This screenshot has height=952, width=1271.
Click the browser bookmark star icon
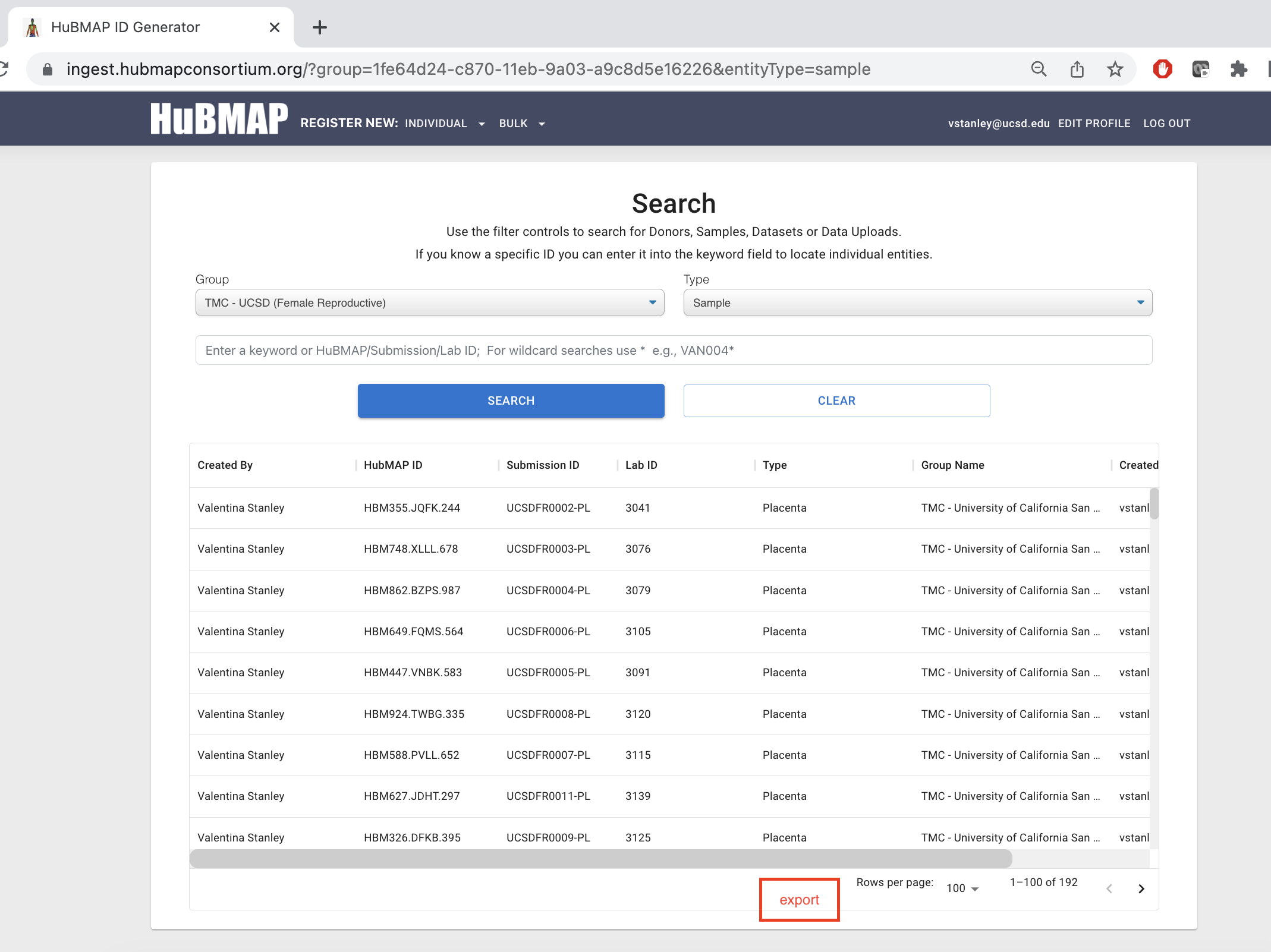pyautogui.click(x=1115, y=68)
